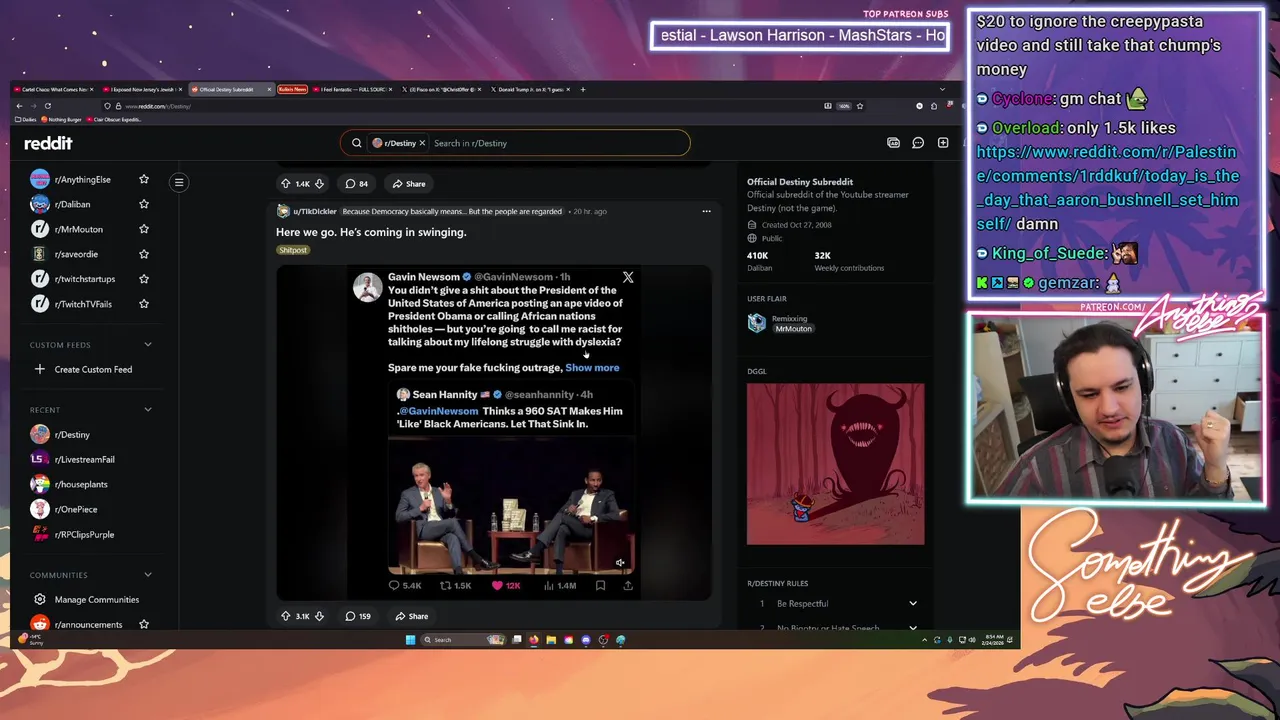Unmute the tweet video speaker icon
The height and width of the screenshot is (720, 1280).
click(620, 563)
